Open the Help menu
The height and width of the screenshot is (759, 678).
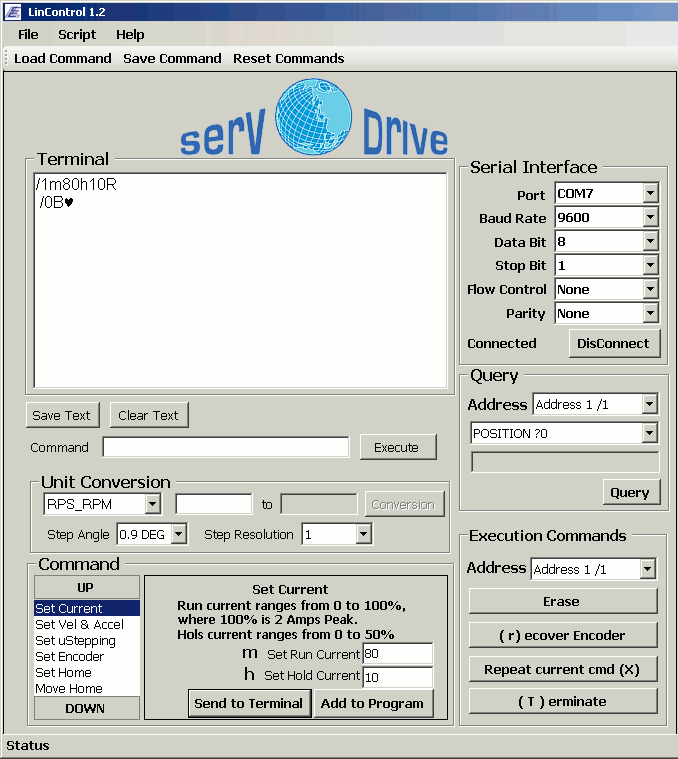(130, 35)
